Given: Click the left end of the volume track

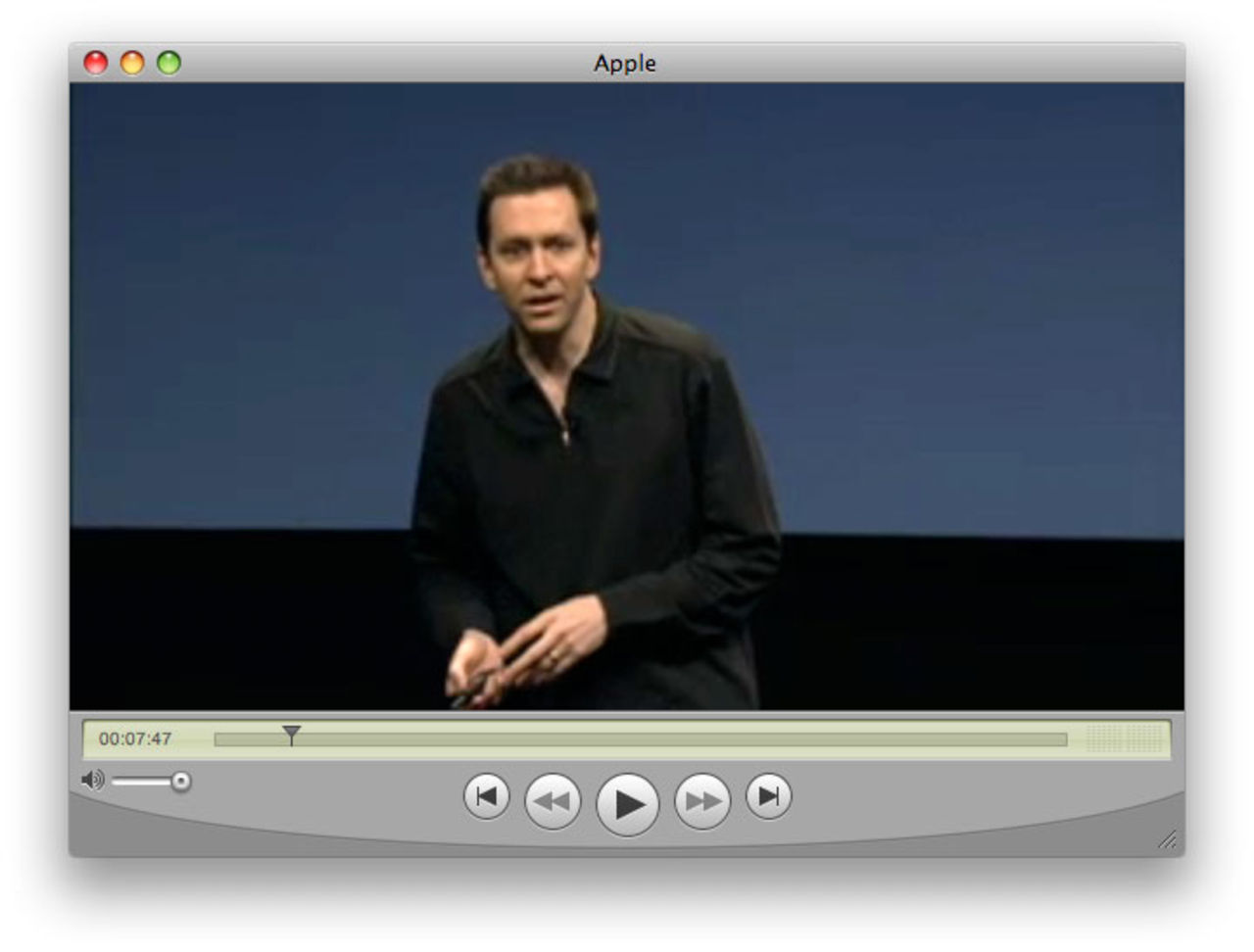Looking at the screenshot, I should pos(116,782).
